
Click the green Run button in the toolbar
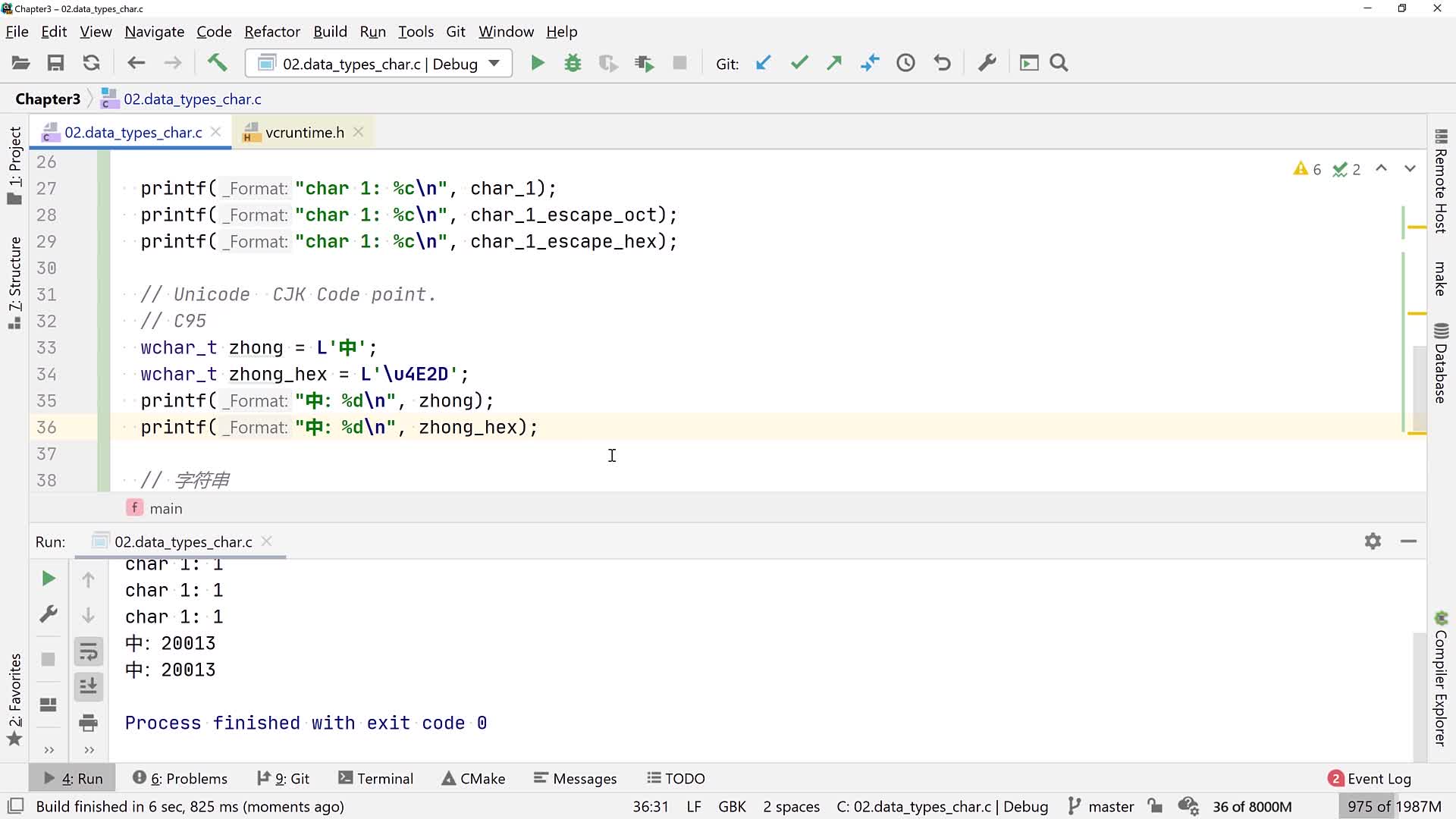click(x=537, y=64)
